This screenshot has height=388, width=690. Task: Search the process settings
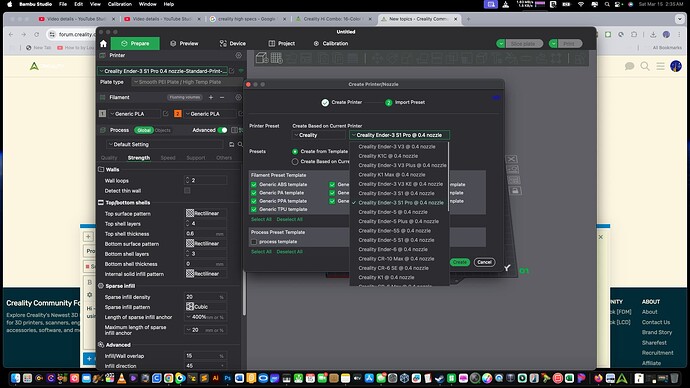coord(240,144)
